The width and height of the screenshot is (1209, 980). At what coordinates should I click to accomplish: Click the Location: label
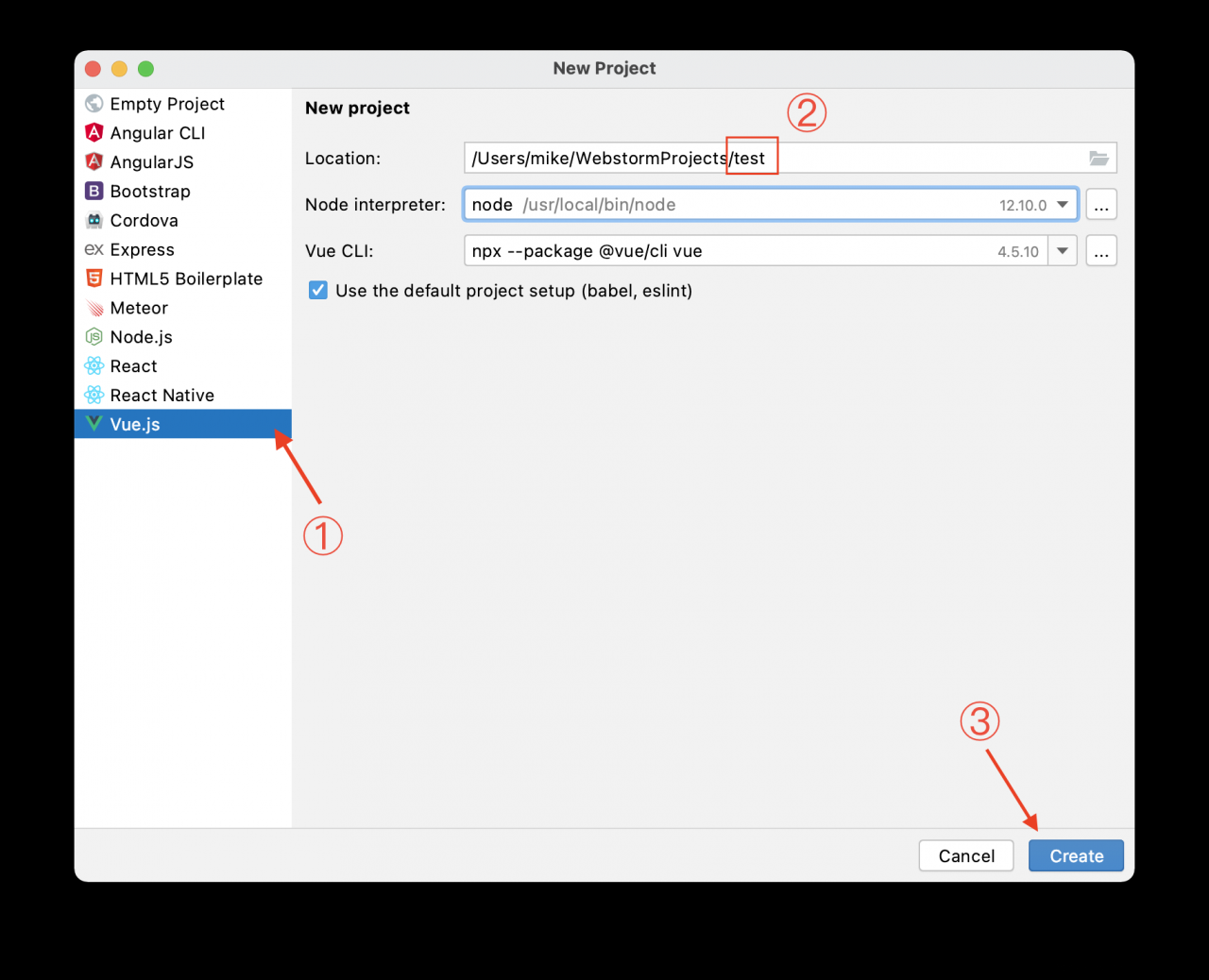(x=342, y=159)
